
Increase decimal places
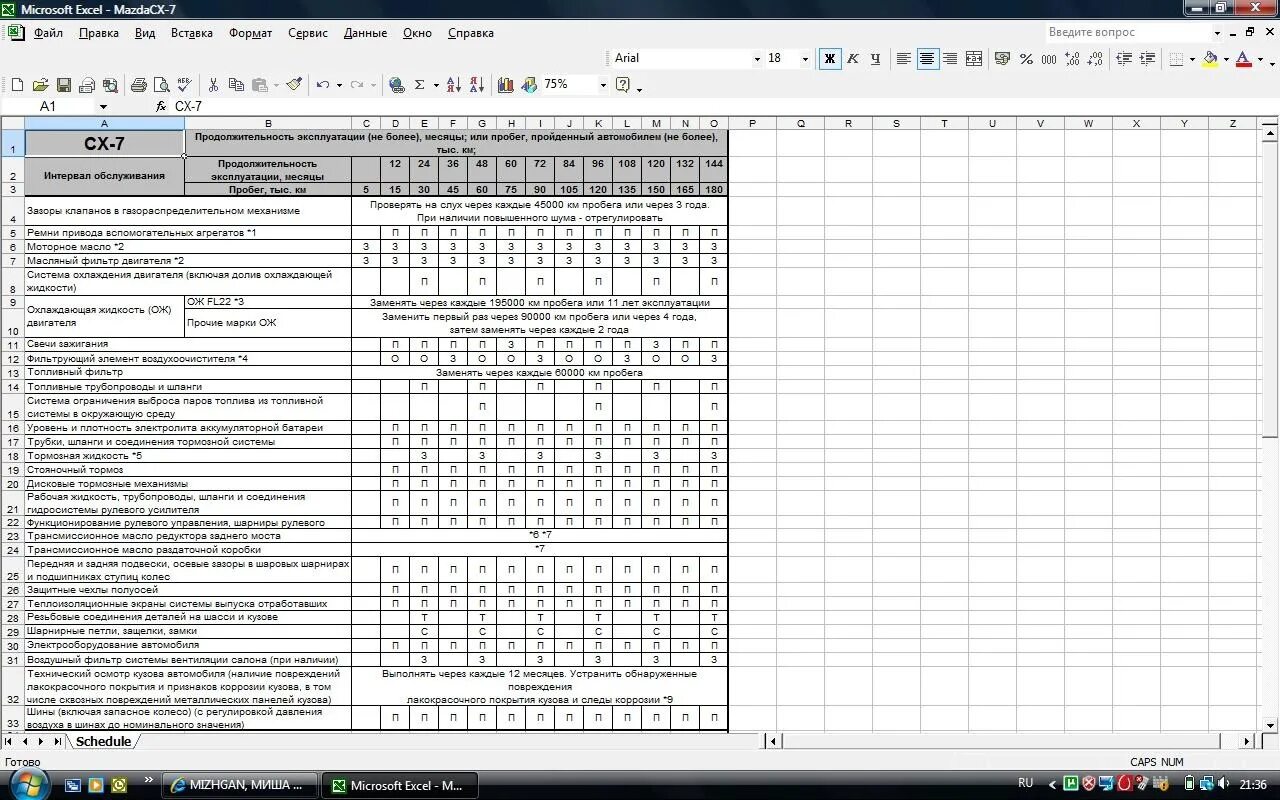pyautogui.click(x=1072, y=59)
